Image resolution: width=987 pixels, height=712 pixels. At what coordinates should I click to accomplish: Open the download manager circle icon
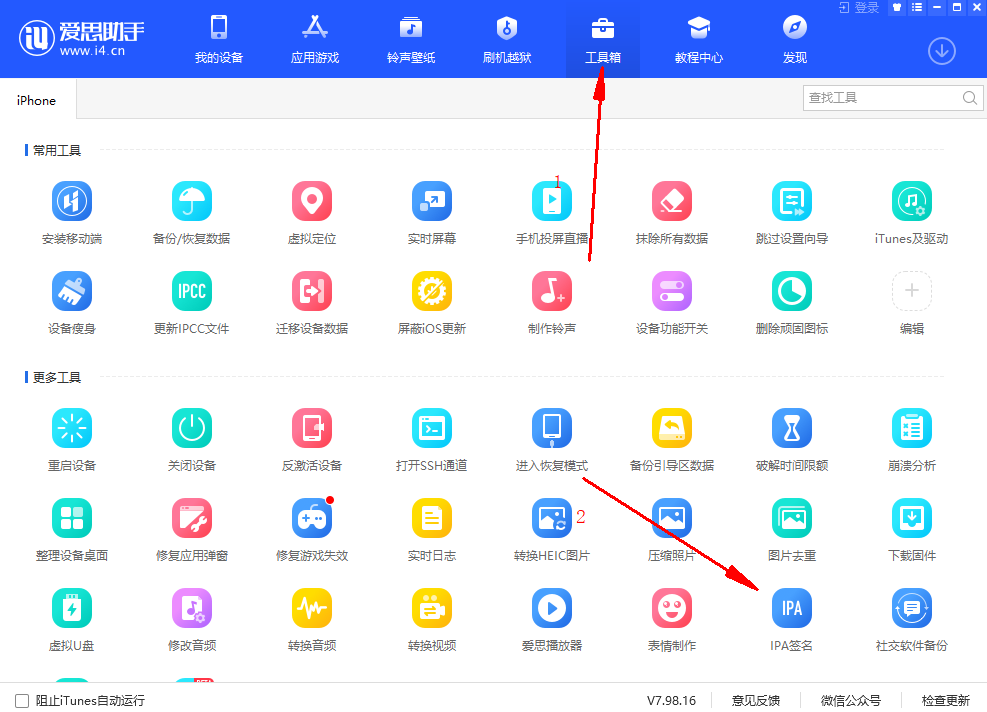[x=942, y=51]
